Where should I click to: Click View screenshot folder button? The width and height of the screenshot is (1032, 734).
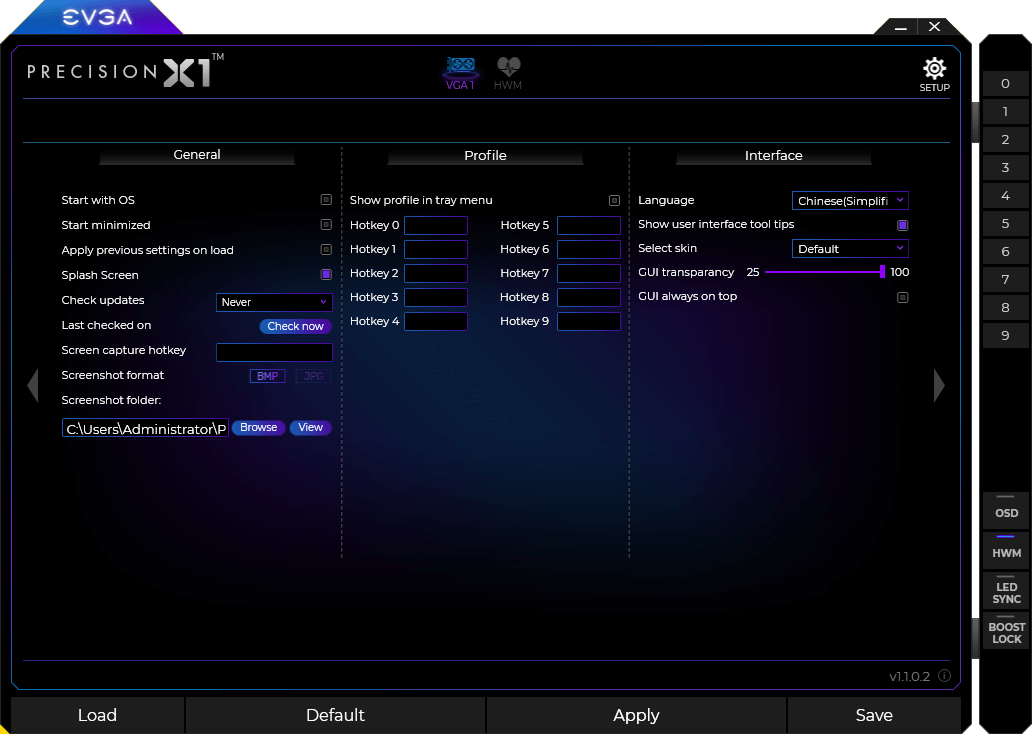311,427
